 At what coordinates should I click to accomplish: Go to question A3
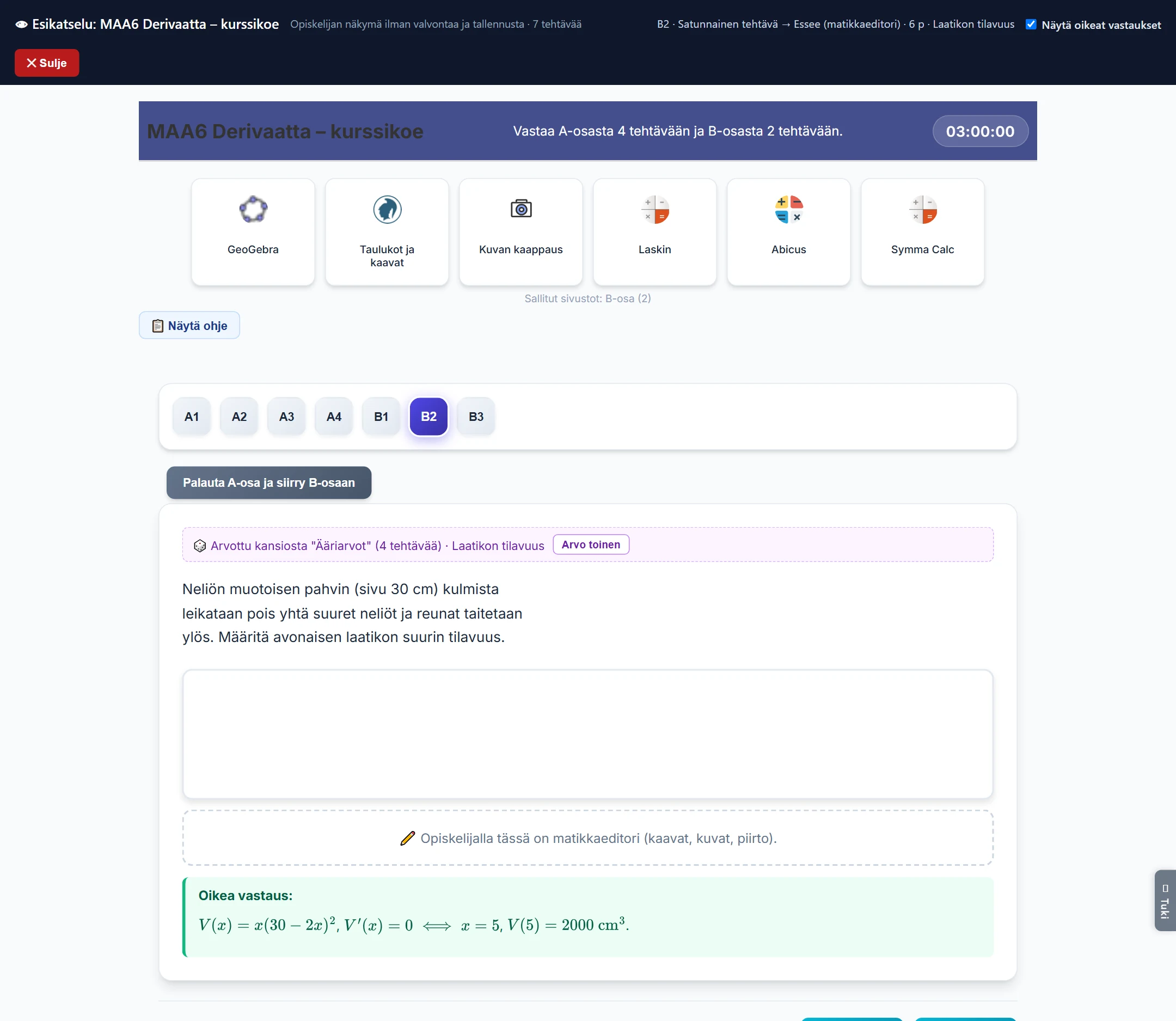coord(286,417)
